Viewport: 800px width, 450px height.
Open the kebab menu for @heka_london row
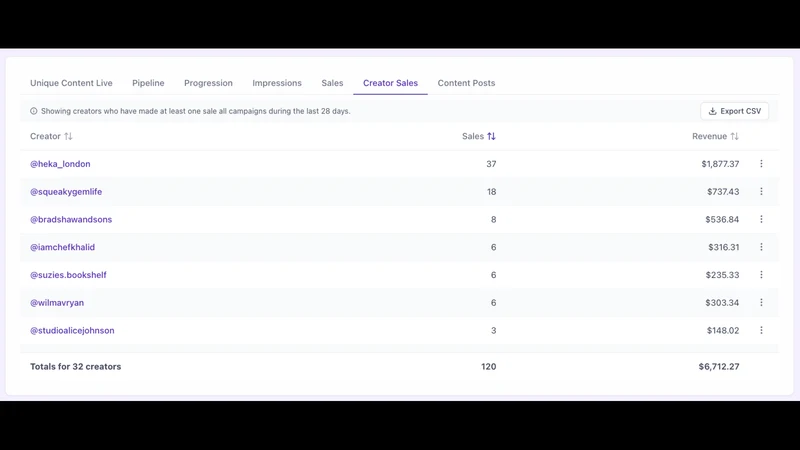[761, 164]
